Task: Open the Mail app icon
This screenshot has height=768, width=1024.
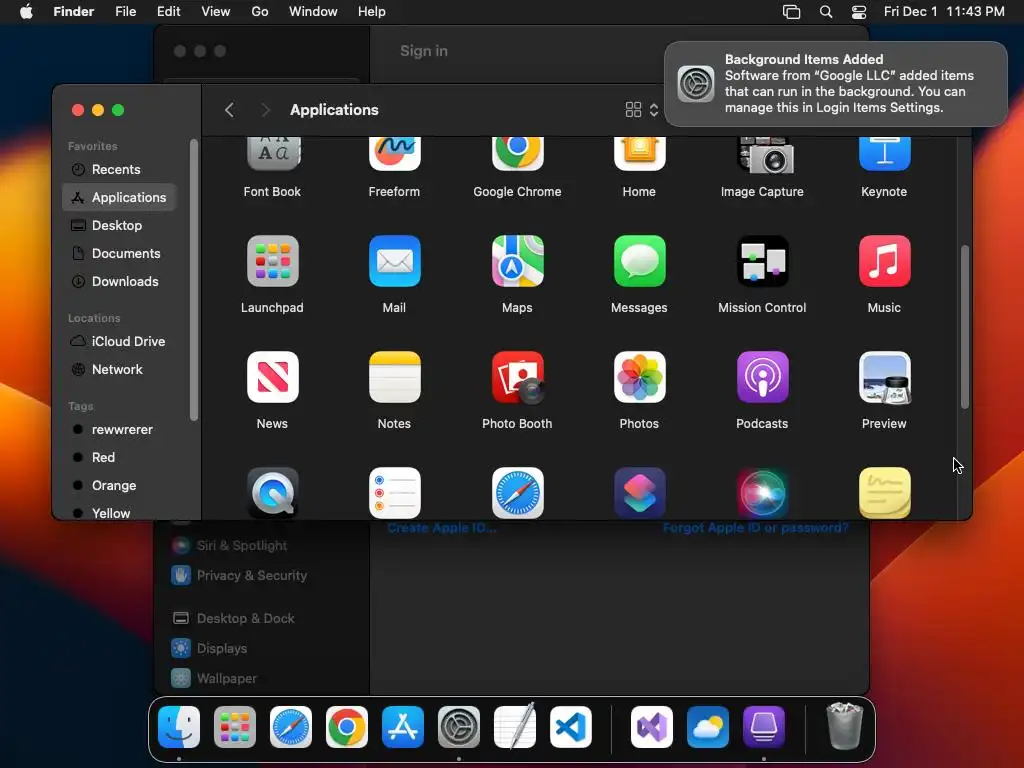Action: click(394, 261)
